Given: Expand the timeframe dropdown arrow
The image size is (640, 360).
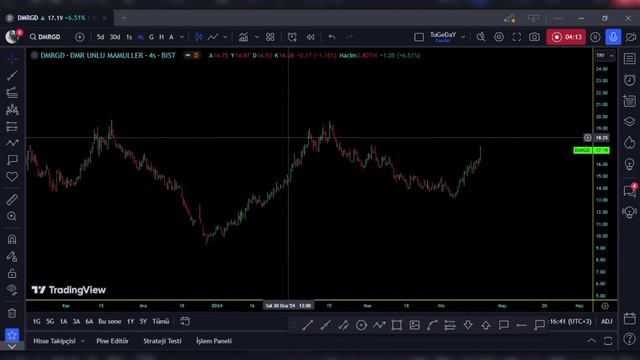Looking at the screenshot, I should [x=182, y=37].
